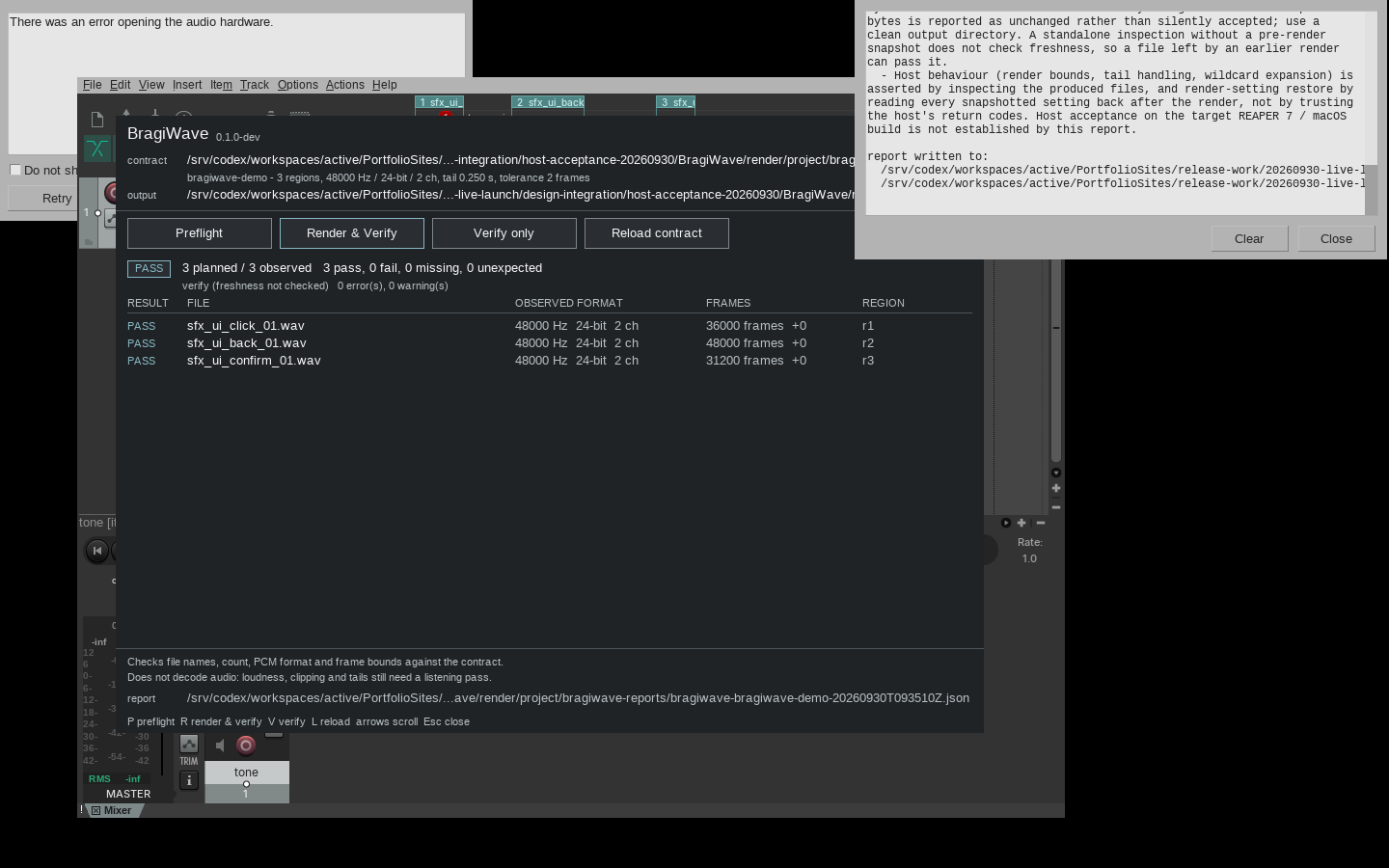Open the File menu
1389x868 pixels.
[x=92, y=85]
